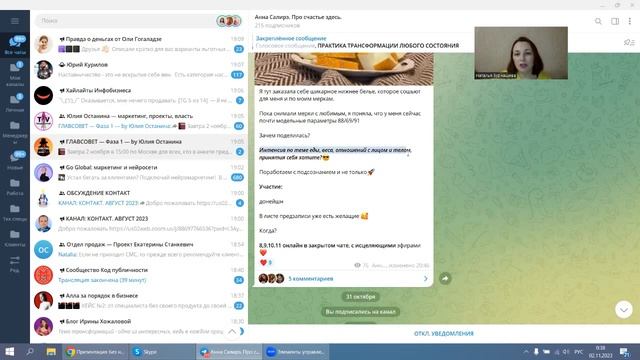Viewport: 640px width, 360px height.
Task: Click the heart reaction with 9 likes
Action: pos(266,262)
